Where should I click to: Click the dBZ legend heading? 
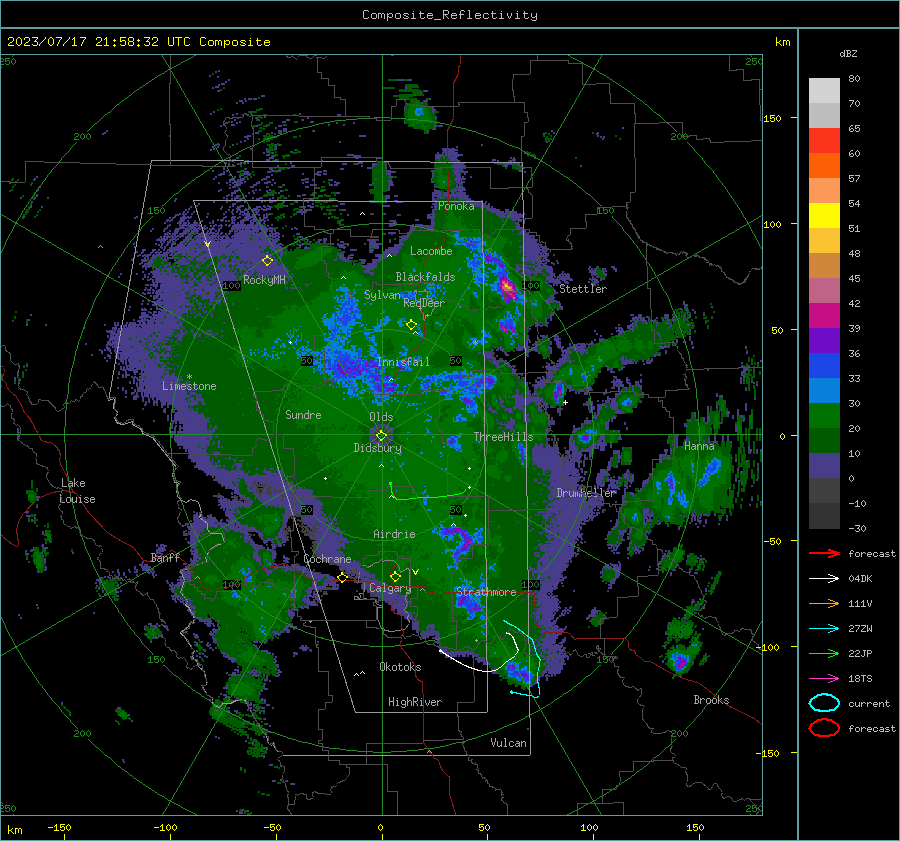point(848,54)
